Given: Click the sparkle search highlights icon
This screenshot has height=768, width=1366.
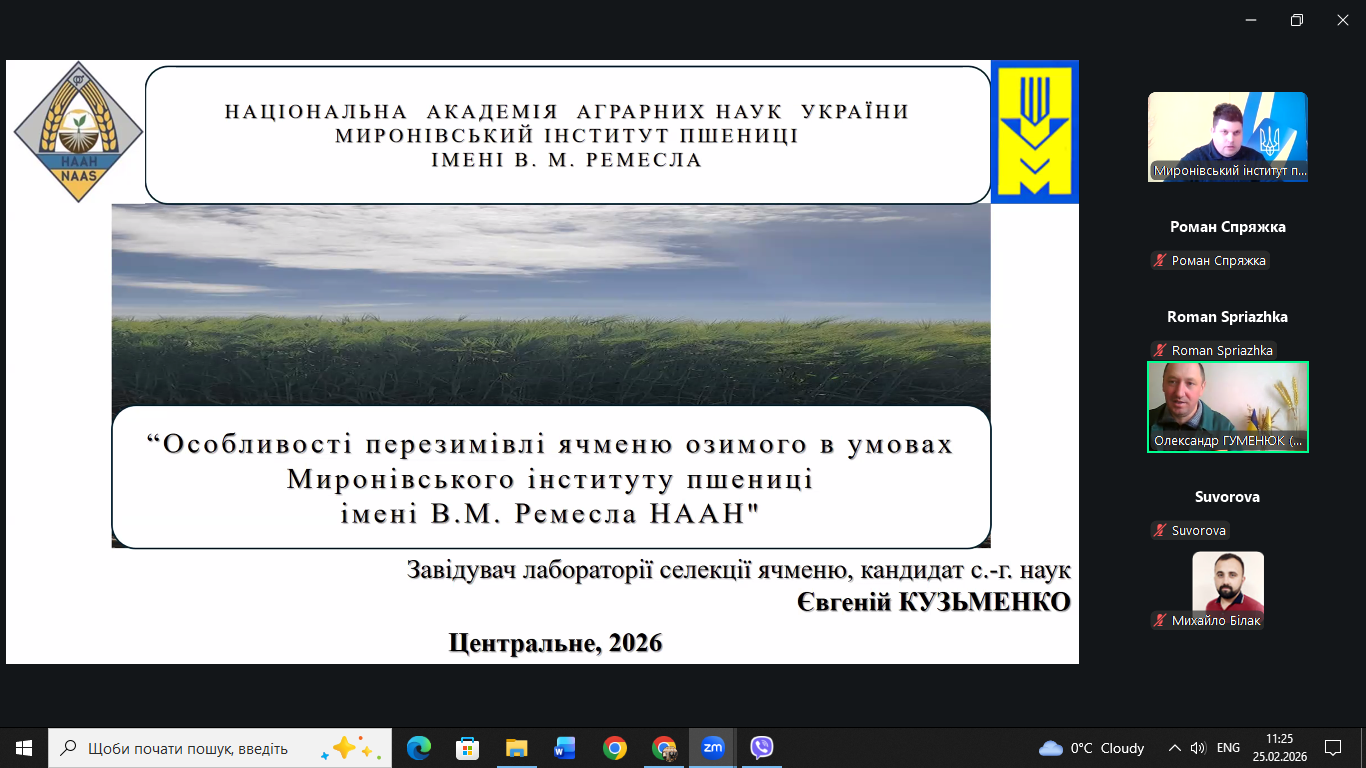Looking at the screenshot, I should pos(352,748).
